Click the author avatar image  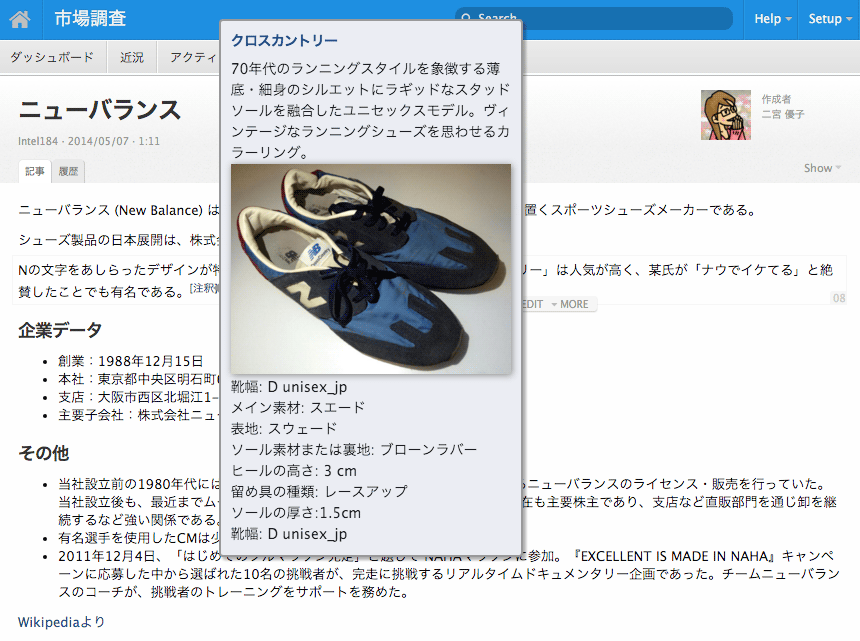click(719, 115)
